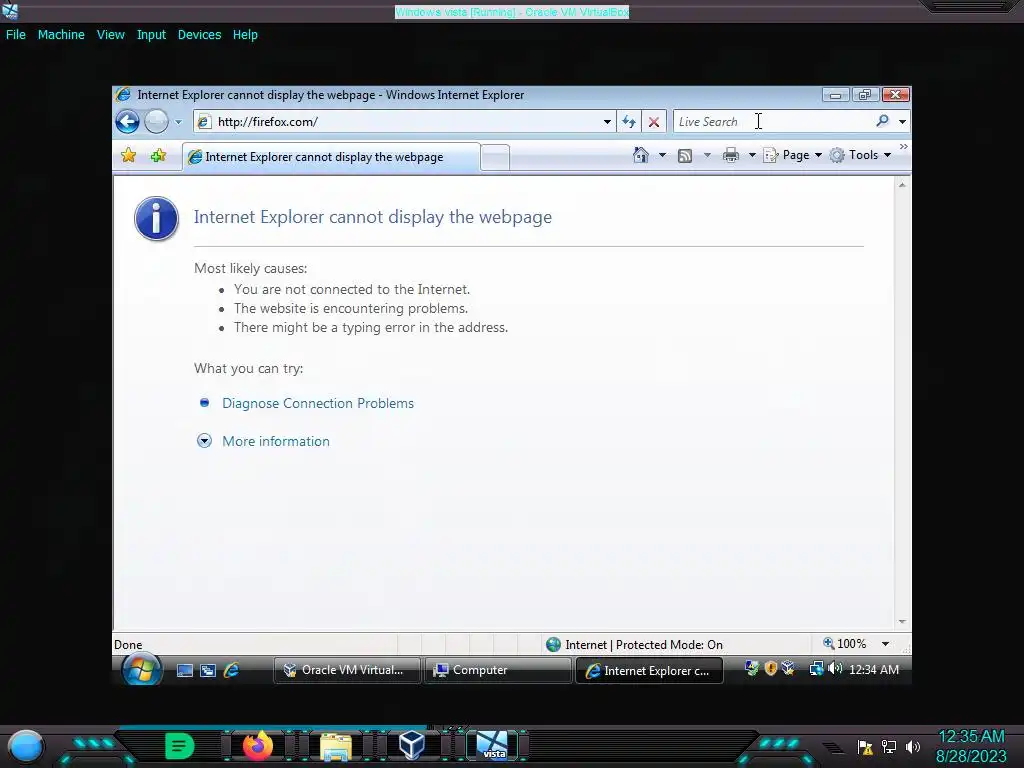Click the Vista Start orb
The height and width of the screenshot is (768, 1024).
coord(142,669)
